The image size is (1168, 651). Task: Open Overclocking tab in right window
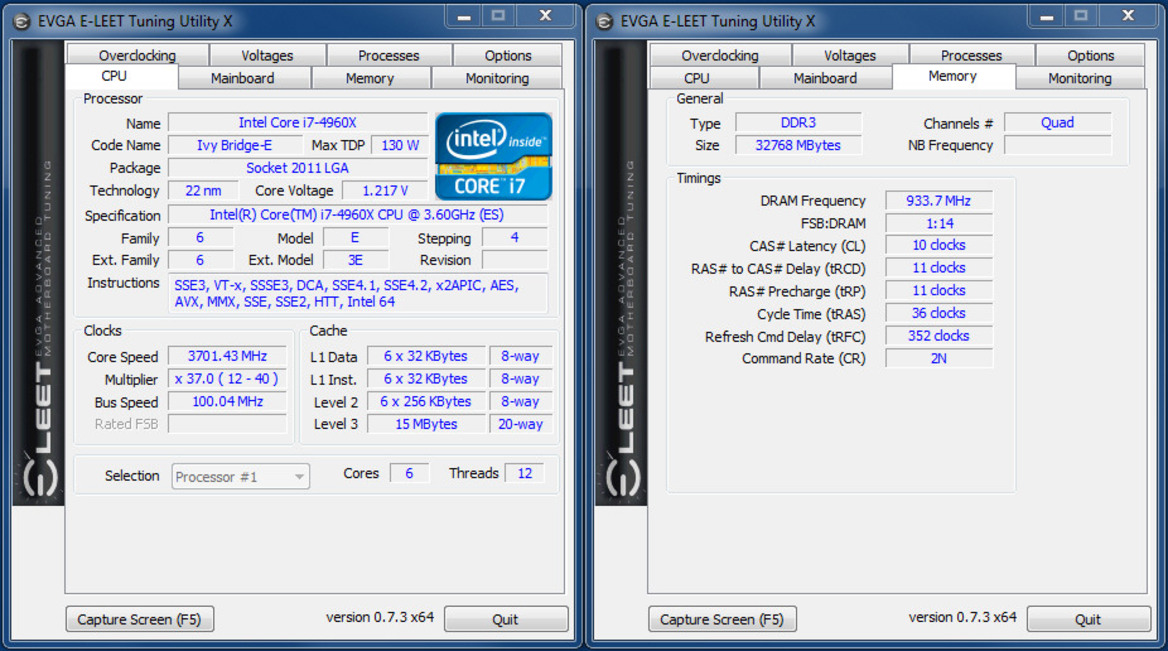720,55
